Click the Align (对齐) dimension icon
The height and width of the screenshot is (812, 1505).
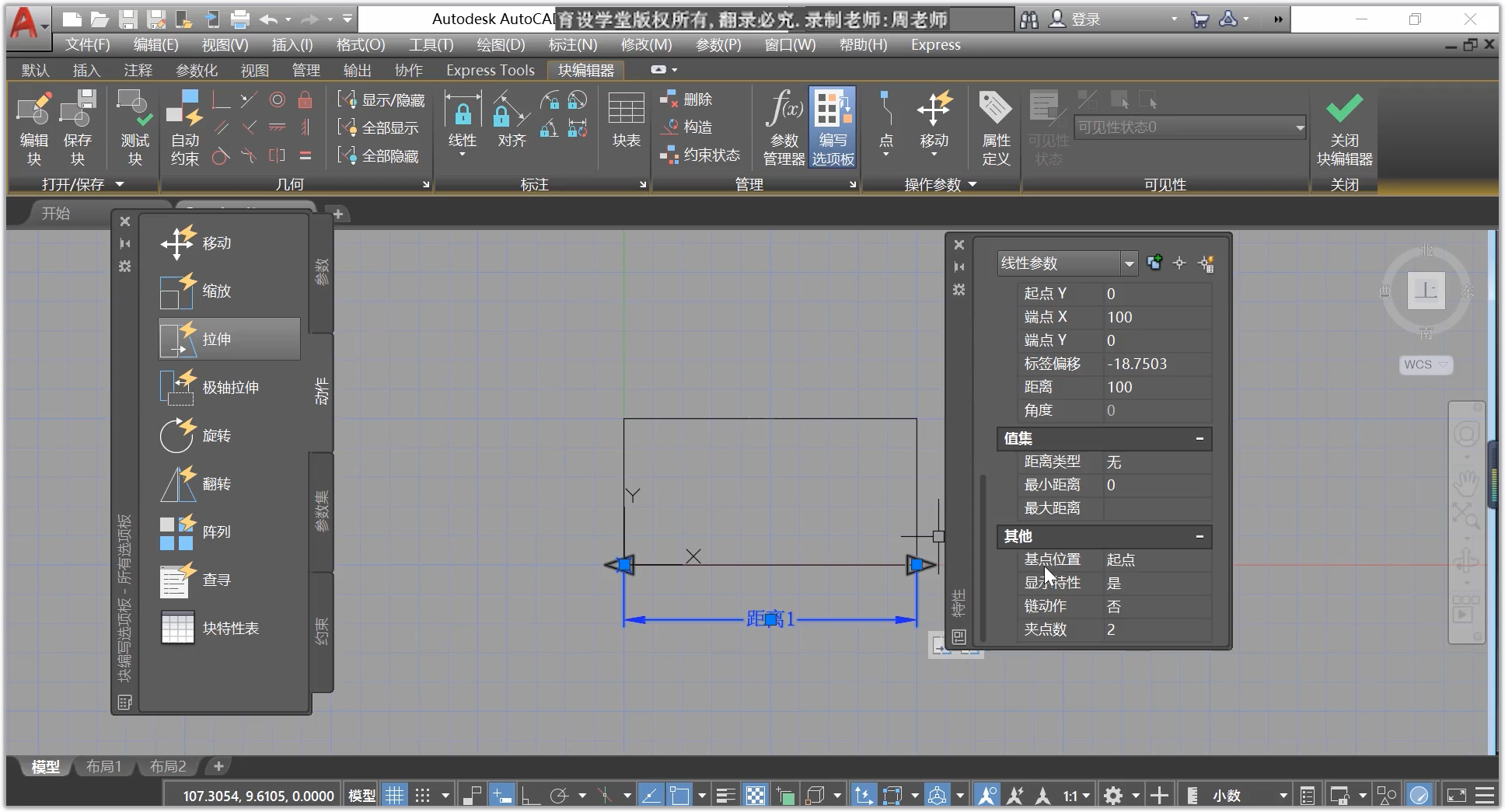[x=512, y=120]
